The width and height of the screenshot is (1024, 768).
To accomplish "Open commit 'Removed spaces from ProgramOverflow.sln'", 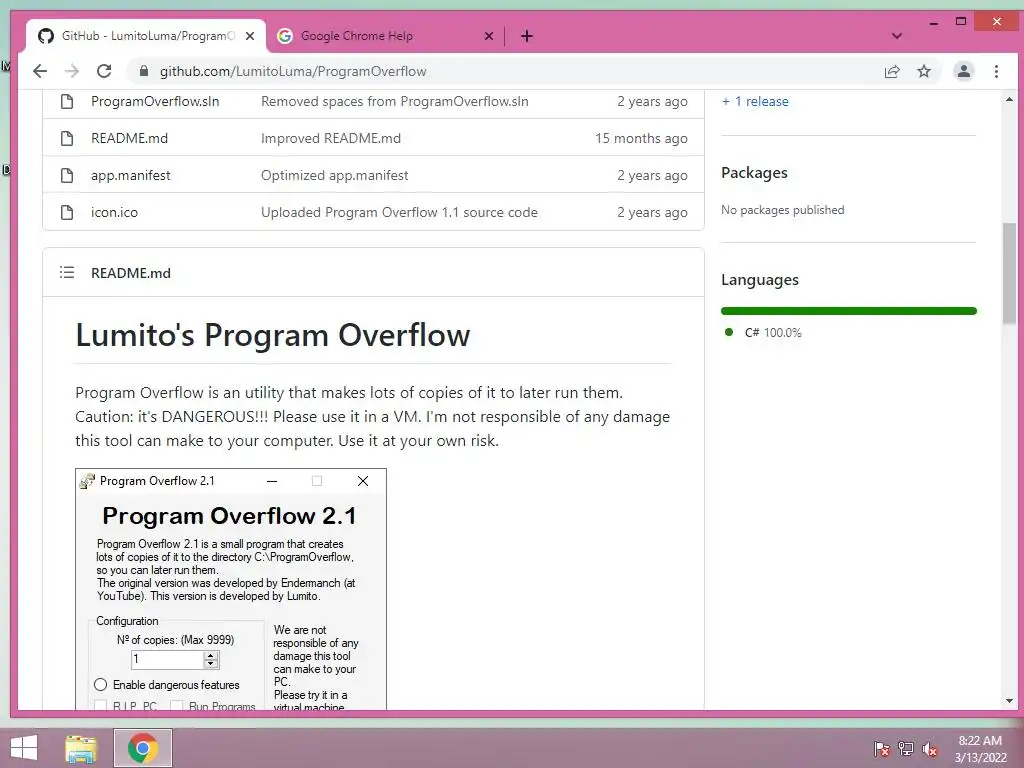I will tap(394, 101).
